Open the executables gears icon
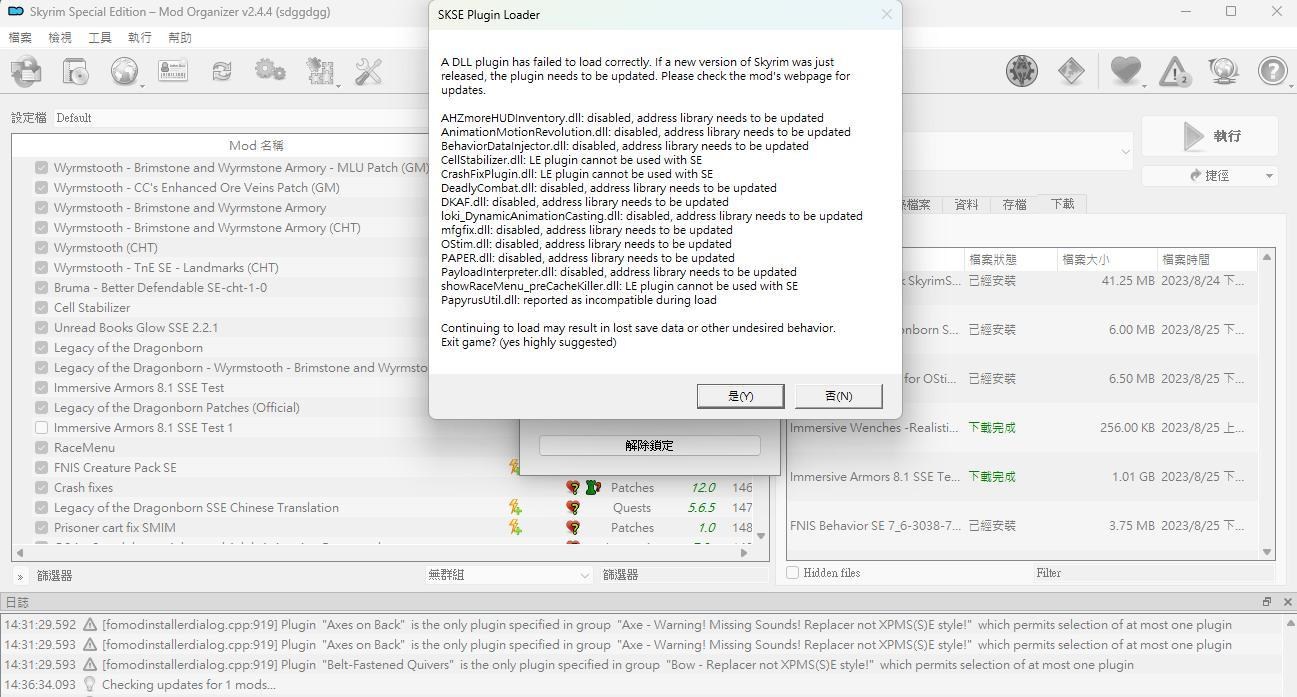Screen dimensions: 1297x697 click(x=270, y=71)
